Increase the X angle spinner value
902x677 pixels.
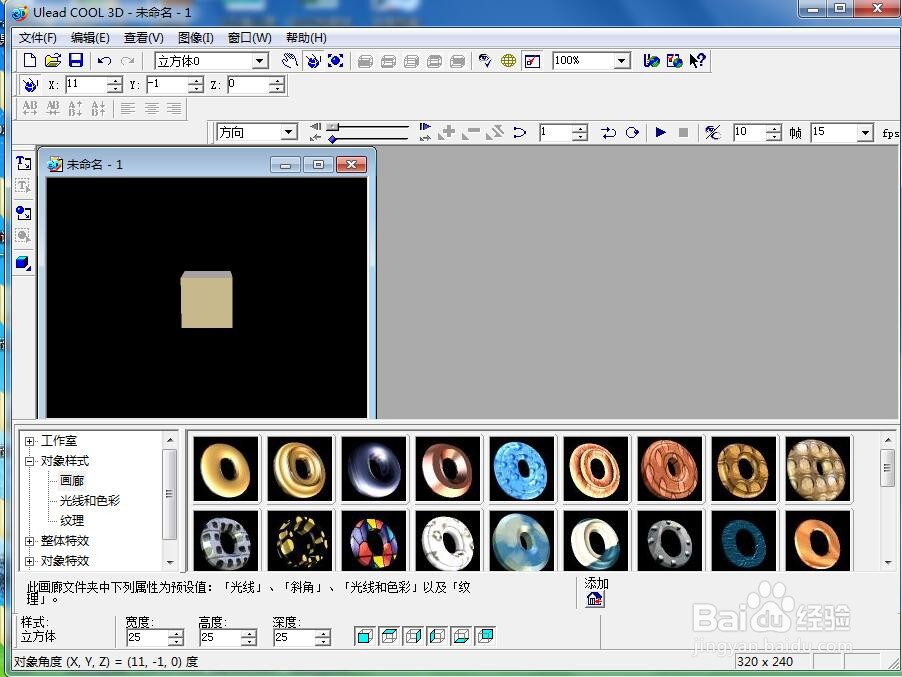(115, 81)
